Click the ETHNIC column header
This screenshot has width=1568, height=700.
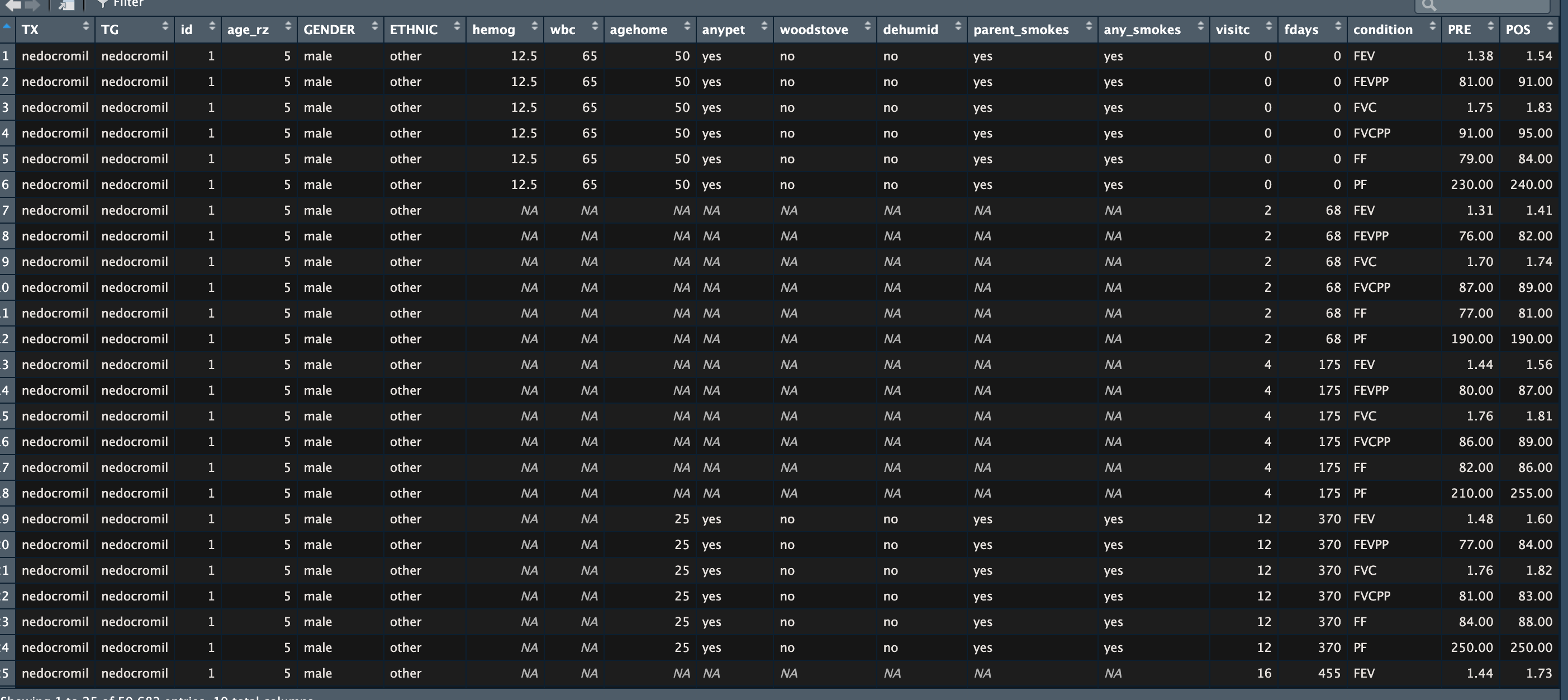point(414,29)
